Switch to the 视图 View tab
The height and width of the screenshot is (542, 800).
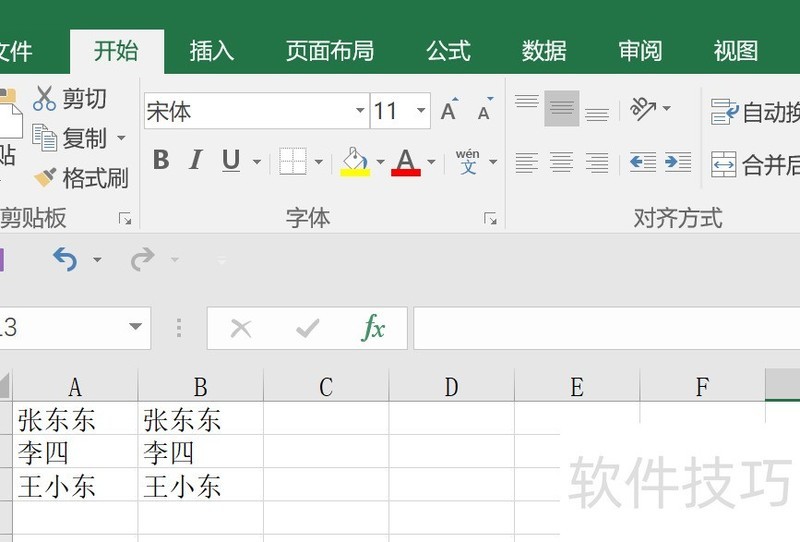click(x=736, y=52)
